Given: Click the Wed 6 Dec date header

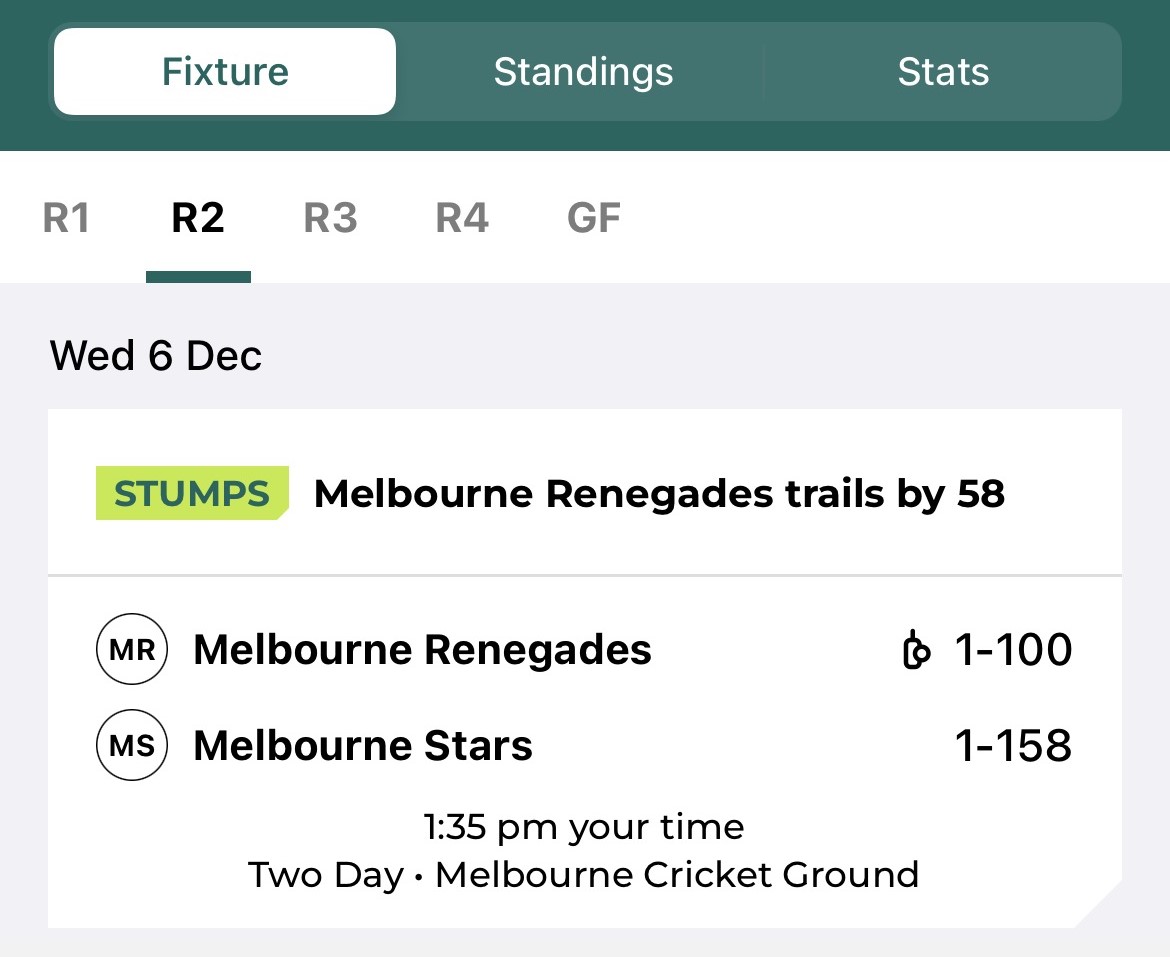Looking at the screenshot, I should (x=156, y=355).
